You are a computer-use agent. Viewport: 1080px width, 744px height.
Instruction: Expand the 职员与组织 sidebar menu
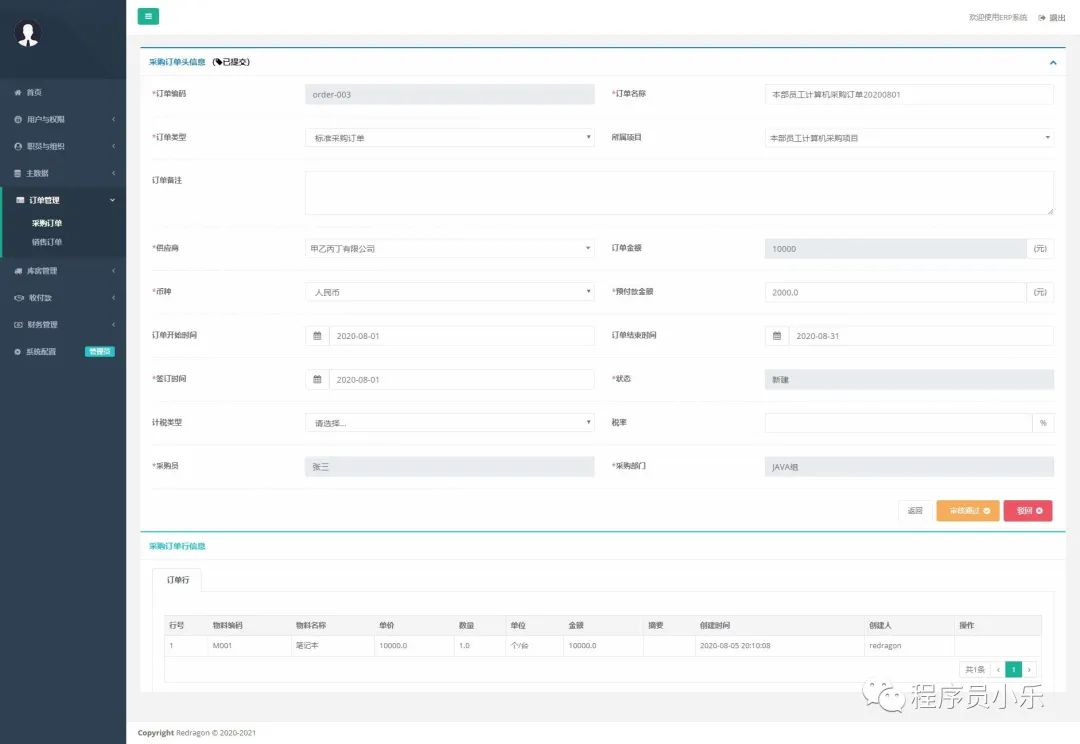tap(63, 146)
